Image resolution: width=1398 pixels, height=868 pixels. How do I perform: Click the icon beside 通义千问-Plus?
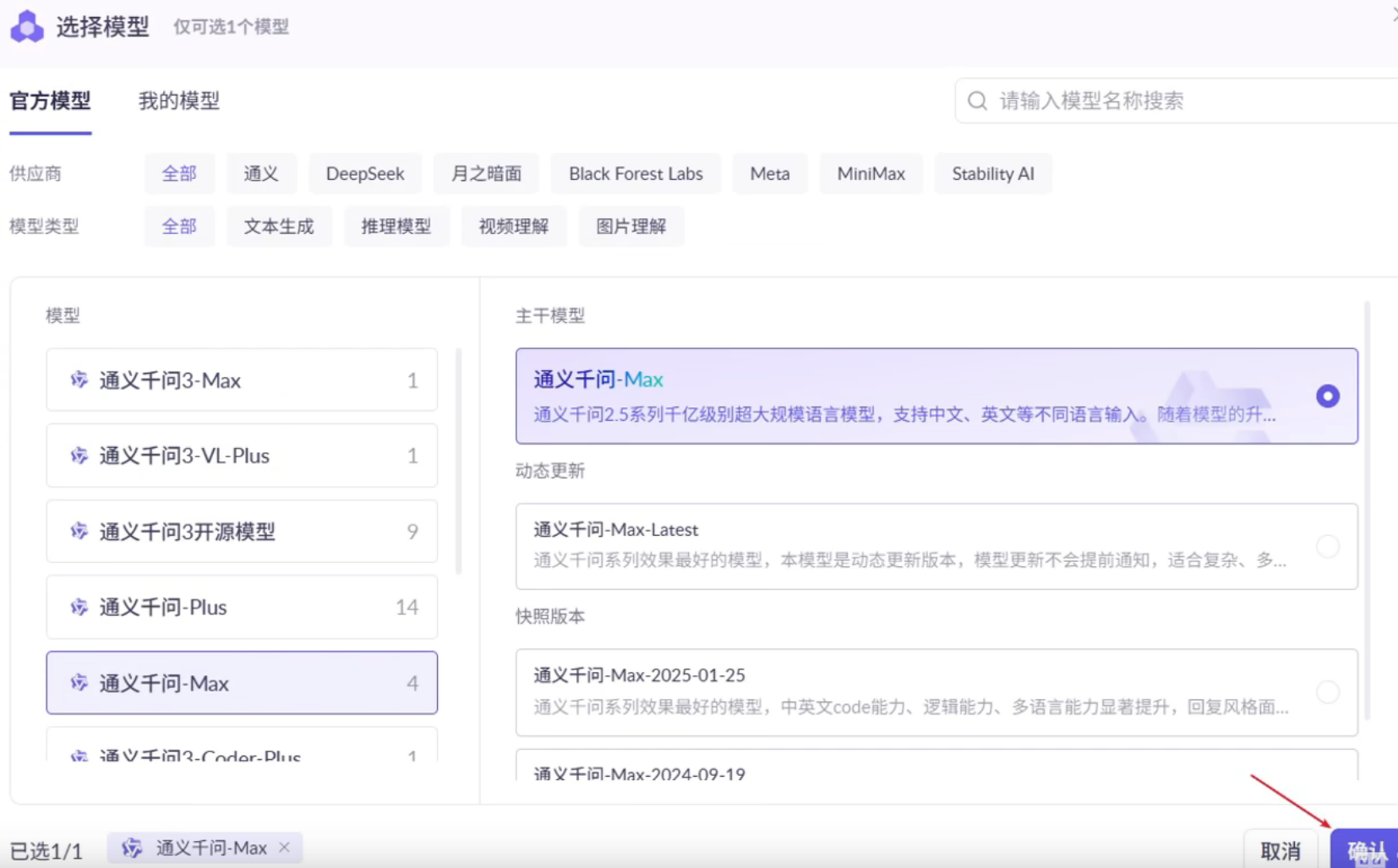pyautogui.click(x=79, y=607)
